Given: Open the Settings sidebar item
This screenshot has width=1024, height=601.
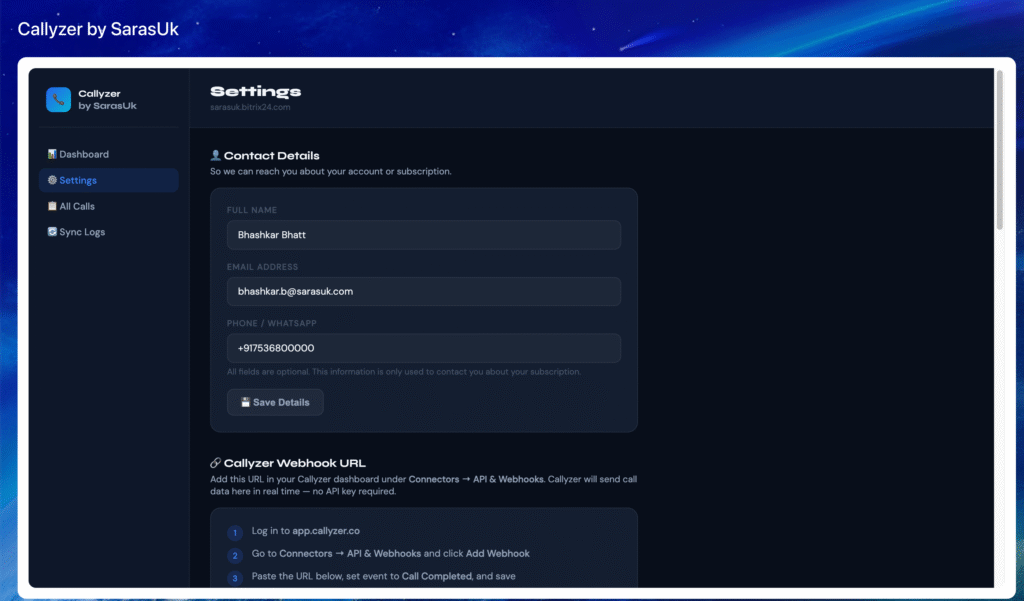Looking at the screenshot, I should click(x=108, y=180).
